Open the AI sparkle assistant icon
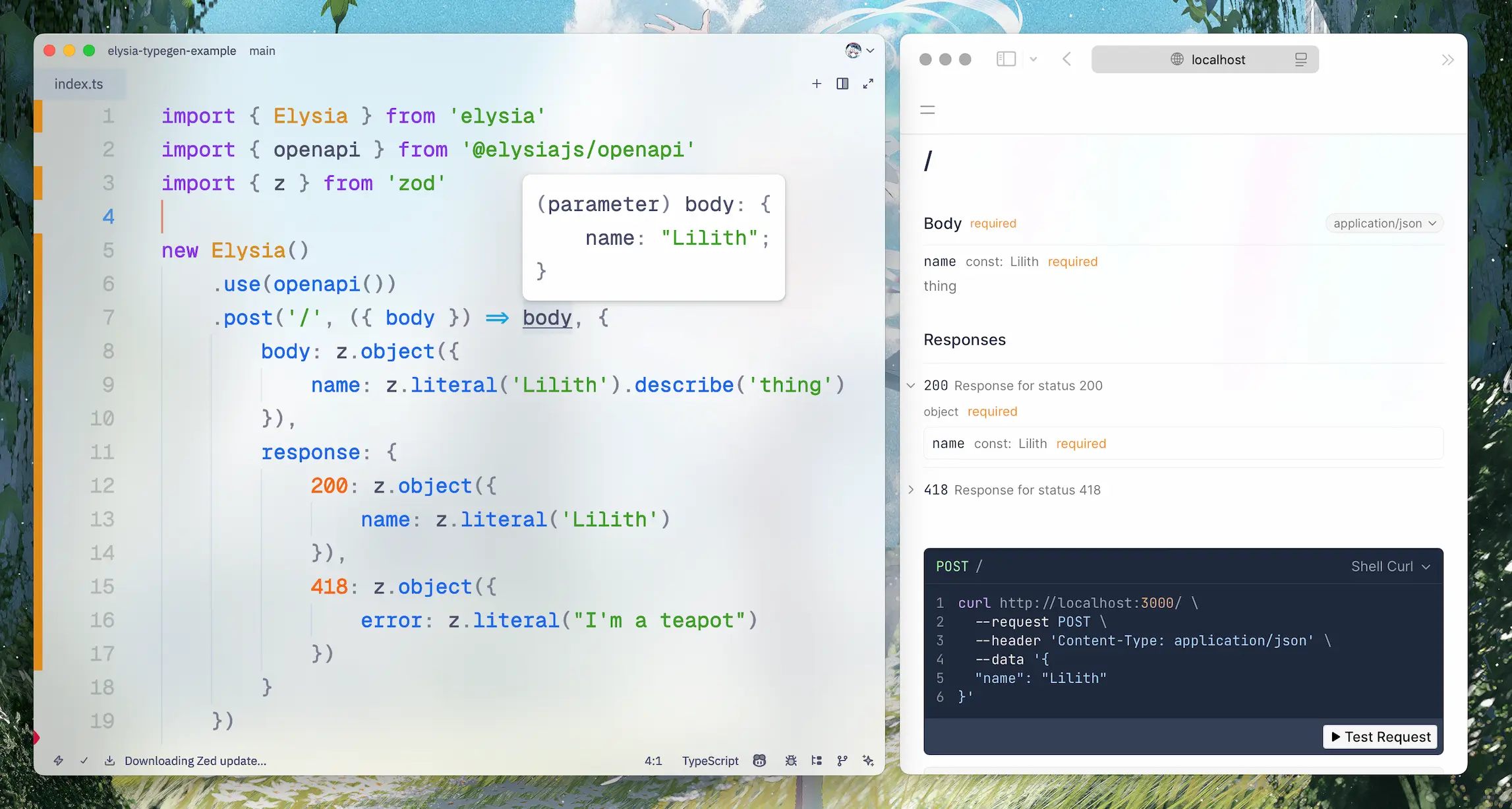The image size is (1512, 809). (869, 760)
